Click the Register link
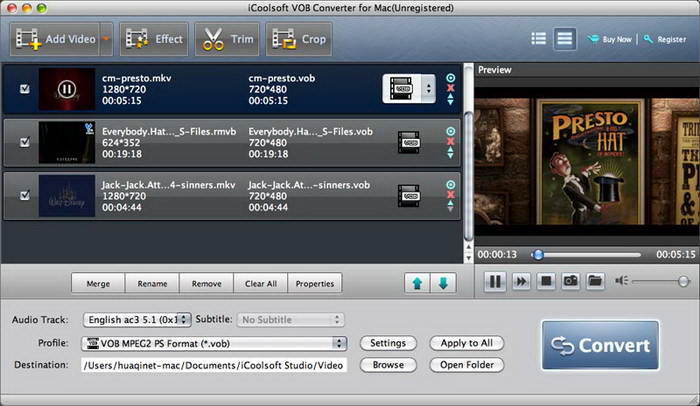The image size is (700, 406). click(x=665, y=39)
